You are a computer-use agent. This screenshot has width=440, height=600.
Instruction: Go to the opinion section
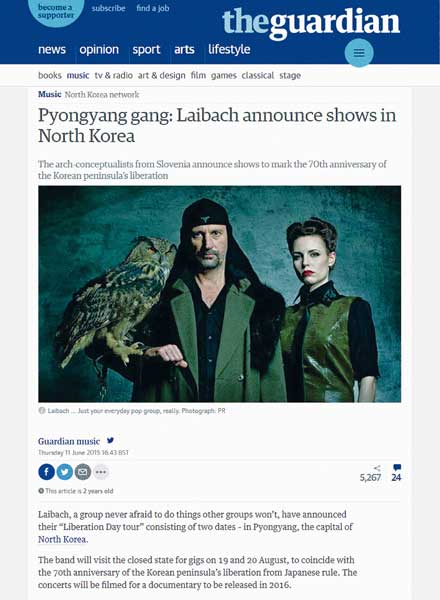99,49
